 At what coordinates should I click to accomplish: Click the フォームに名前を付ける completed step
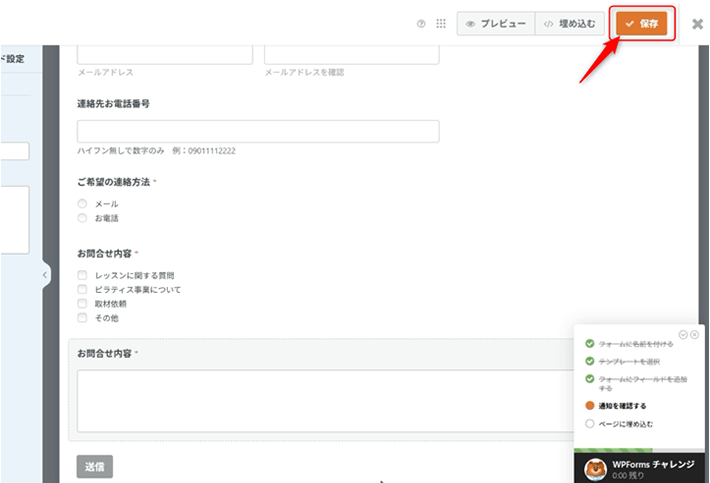(636, 344)
